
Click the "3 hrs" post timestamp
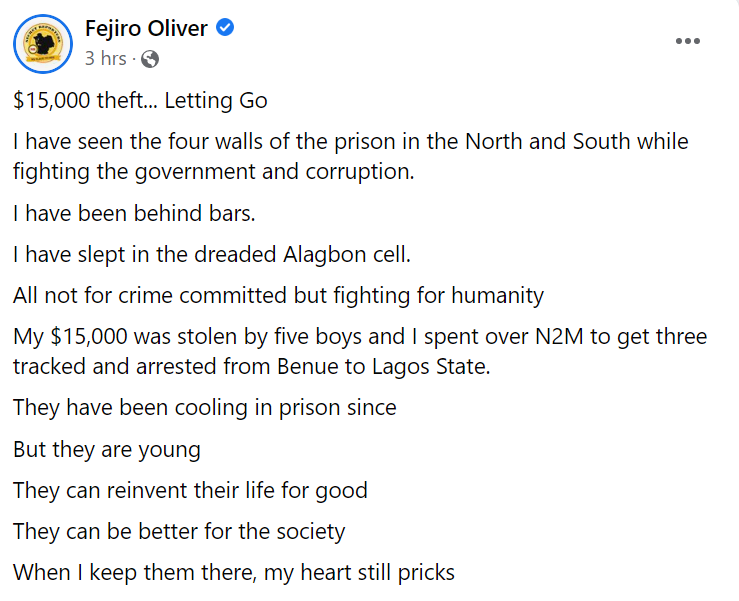[105, 59]
